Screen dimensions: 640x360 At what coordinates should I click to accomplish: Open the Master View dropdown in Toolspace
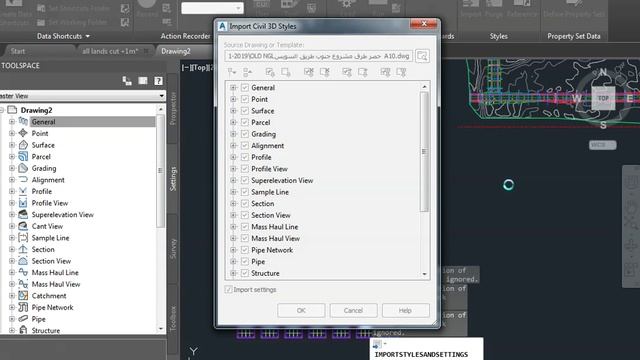click(x=162, y=96)
